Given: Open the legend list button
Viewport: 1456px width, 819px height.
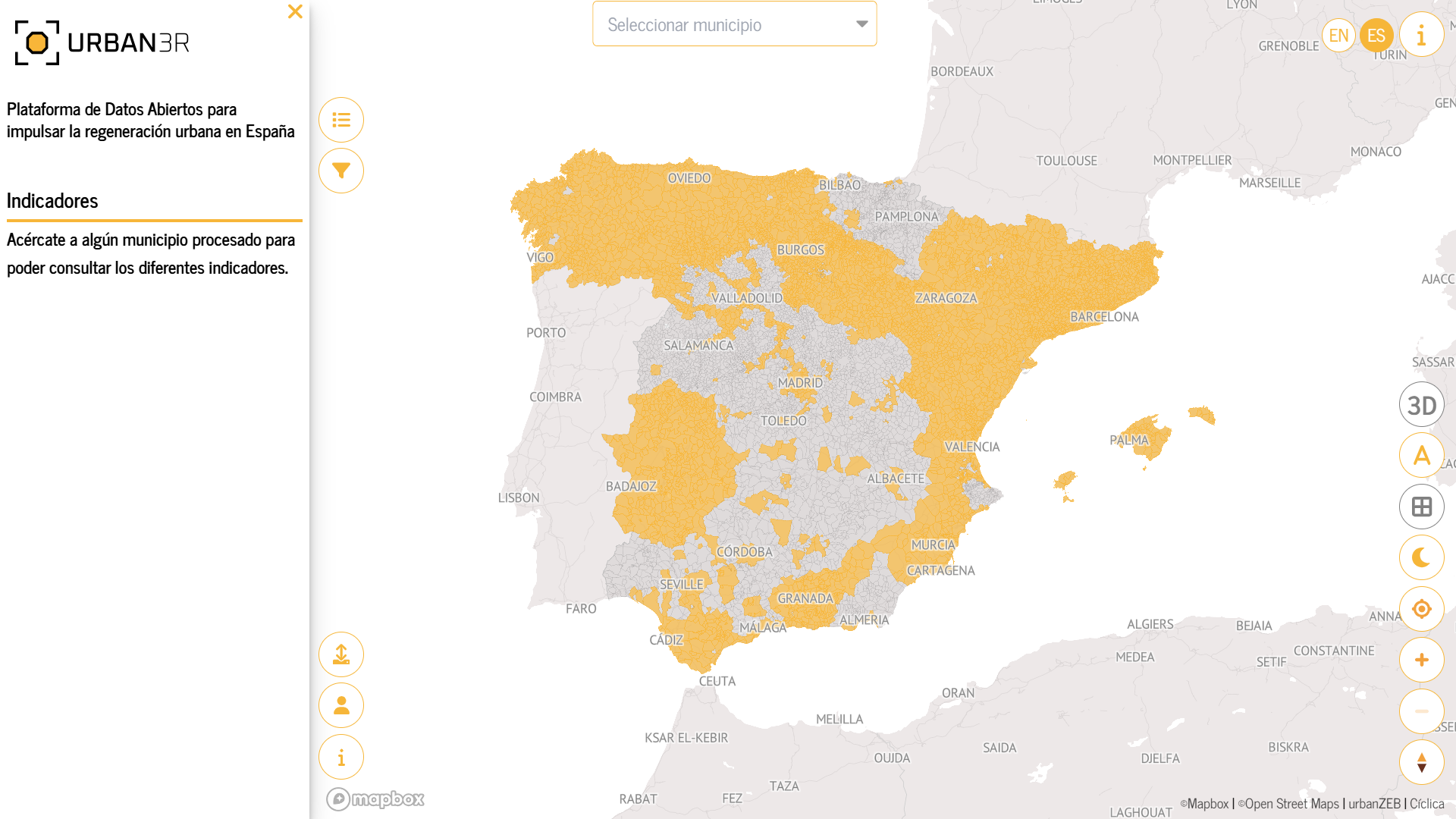Looking at the screenshot, I should 341,120.
